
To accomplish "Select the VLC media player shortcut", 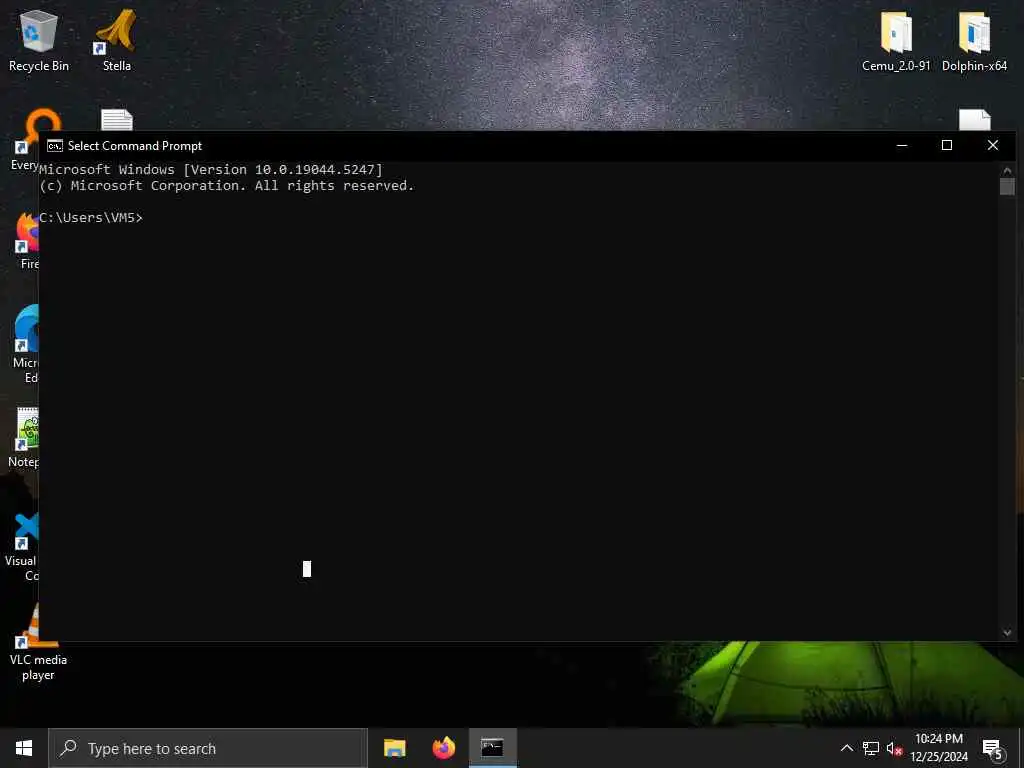I will tap(37, 643).
